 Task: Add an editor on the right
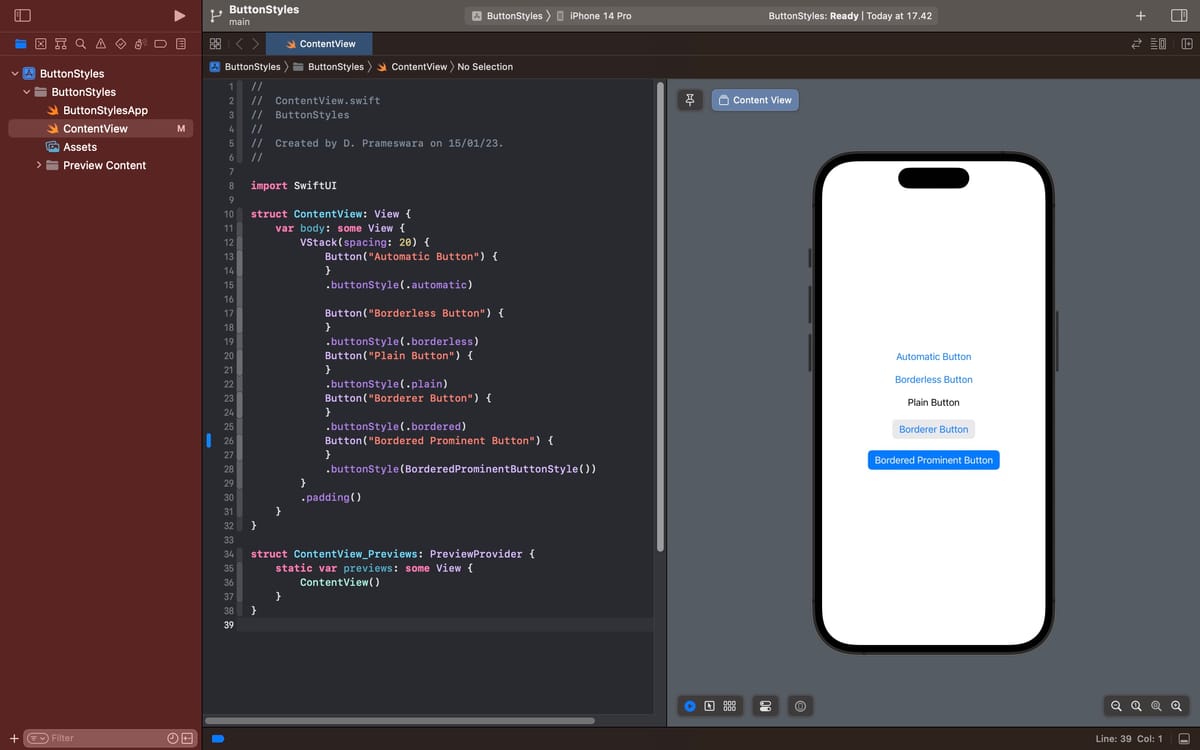tap(1187, 44)
